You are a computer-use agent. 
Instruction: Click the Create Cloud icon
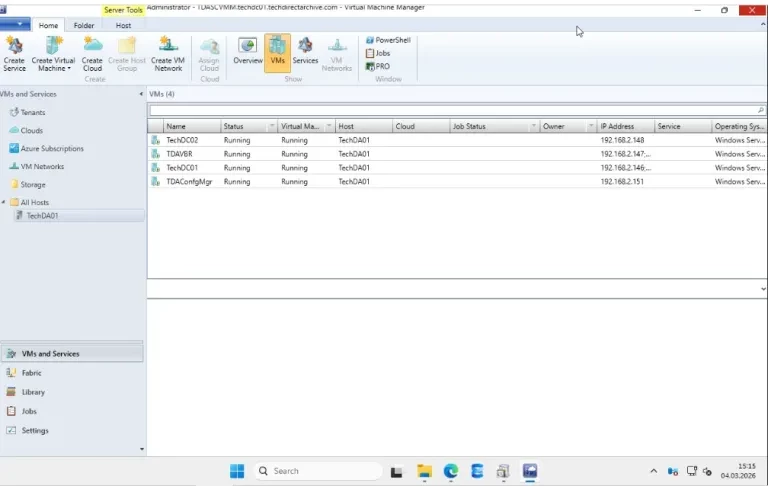coord(92,54)
